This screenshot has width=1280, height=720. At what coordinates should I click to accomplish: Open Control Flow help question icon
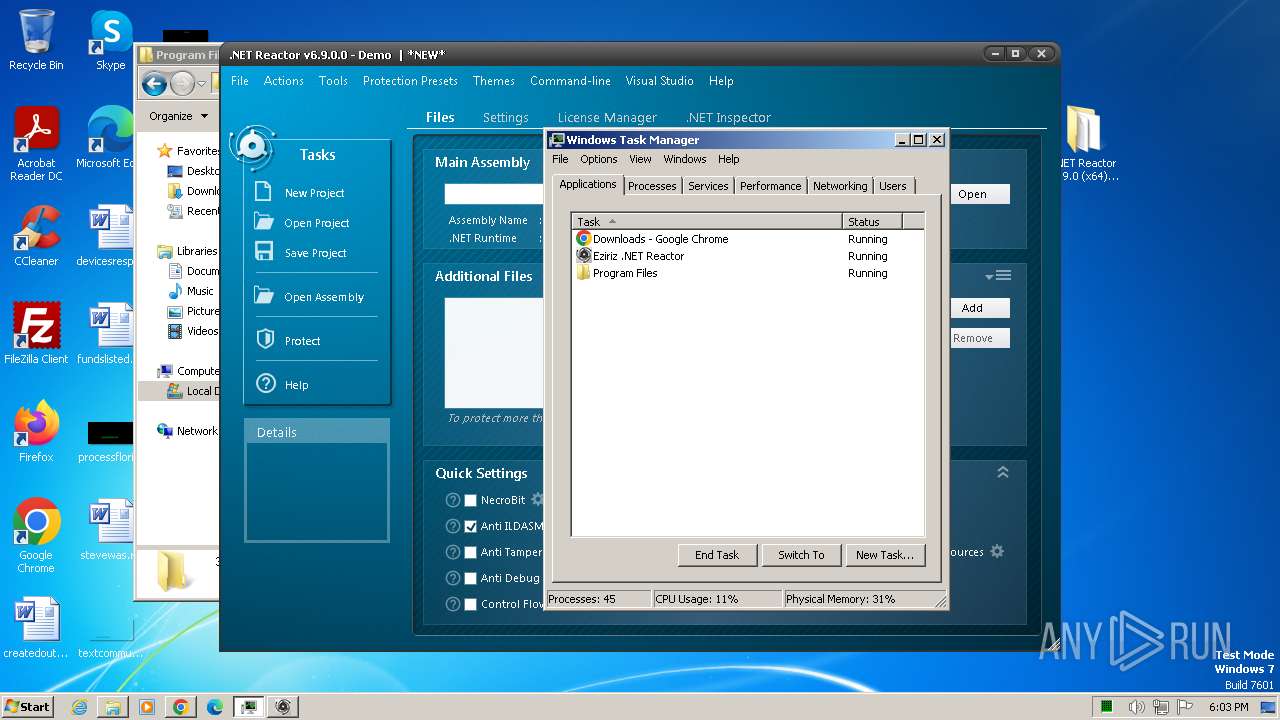tap(453, 604)
